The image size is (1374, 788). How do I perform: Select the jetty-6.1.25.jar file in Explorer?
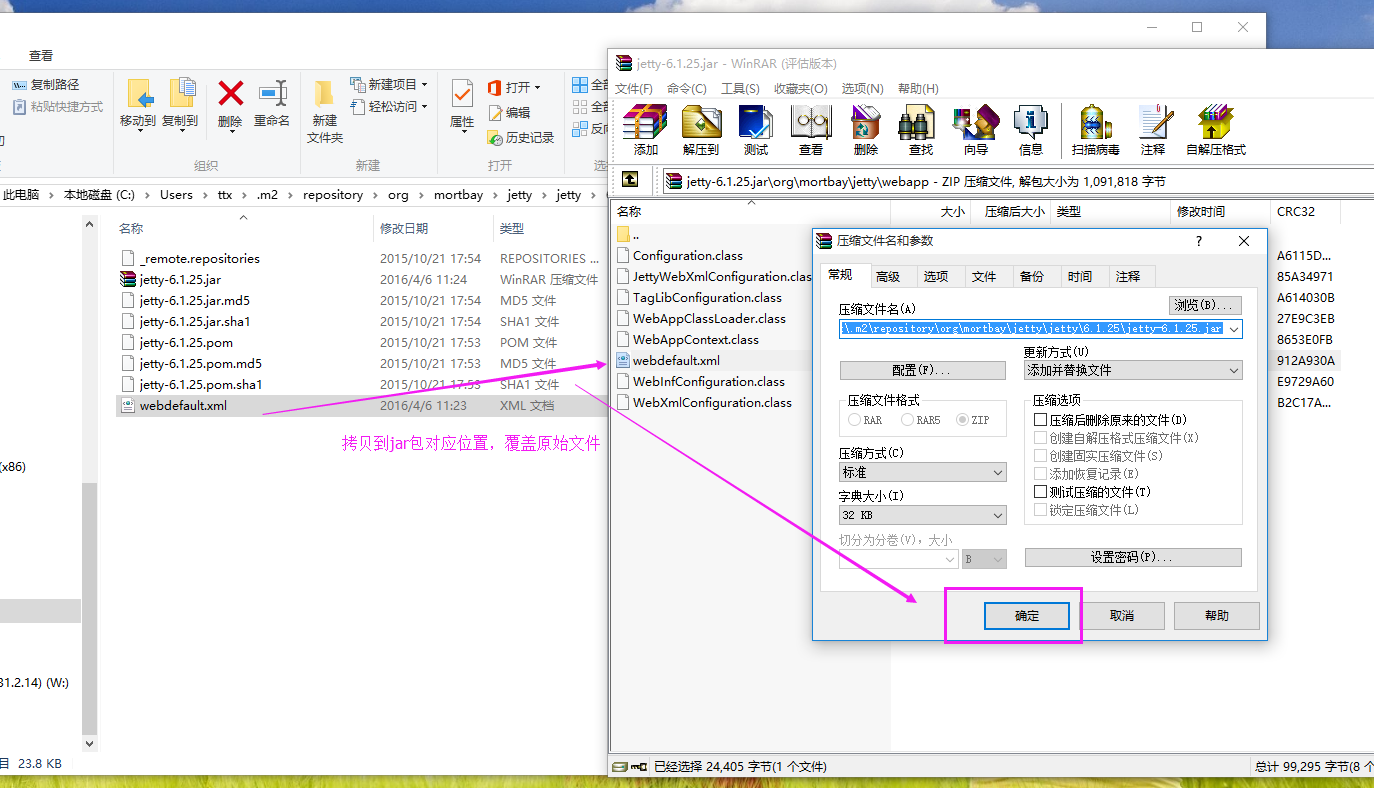180,279
